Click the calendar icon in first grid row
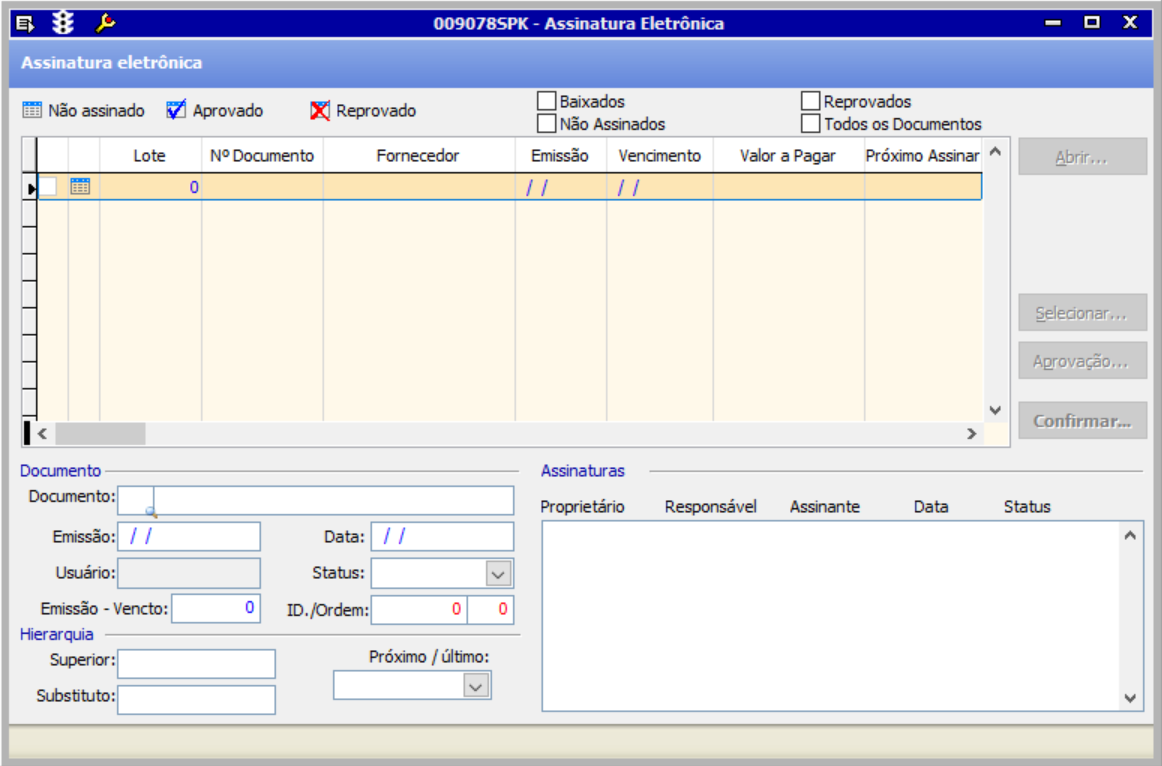Viewport: 1162px width, 766px height. 81,186
